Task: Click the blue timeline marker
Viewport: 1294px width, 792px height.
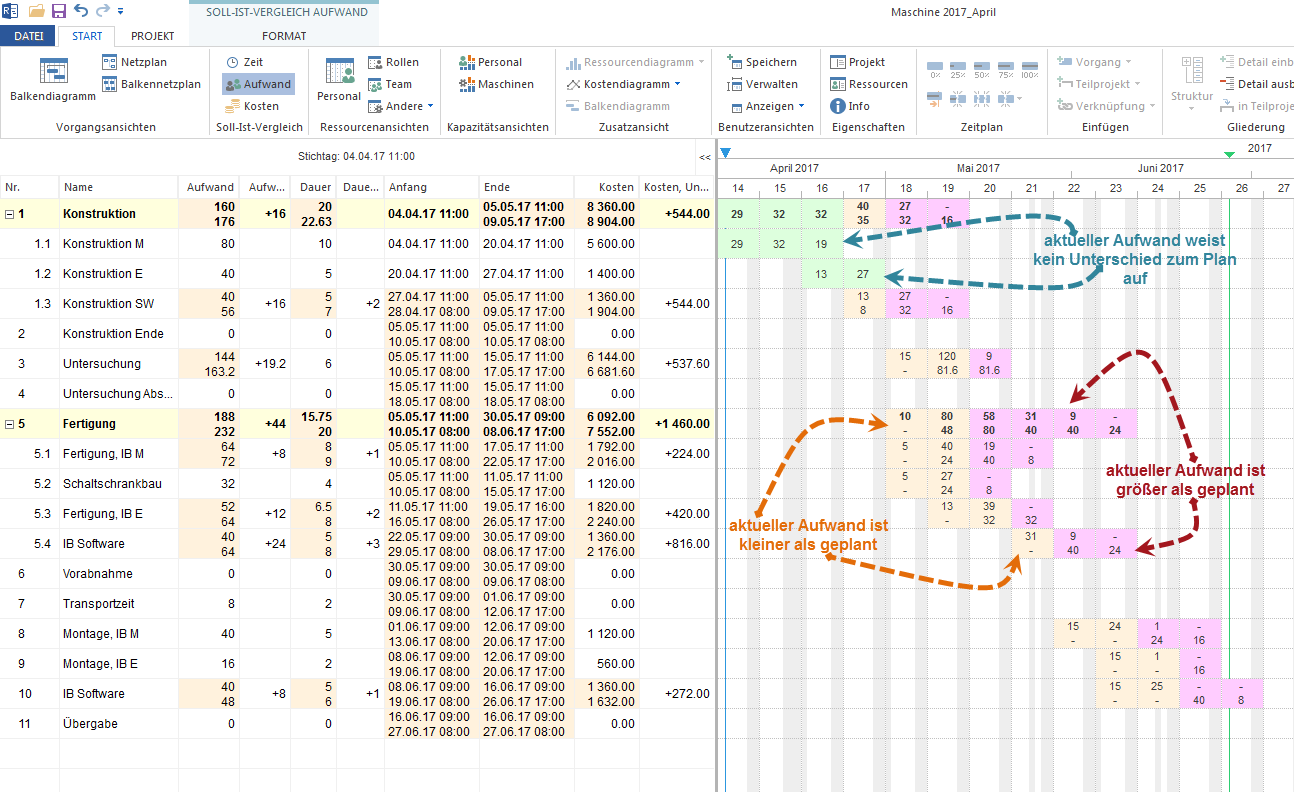Action: coord(726,152)
